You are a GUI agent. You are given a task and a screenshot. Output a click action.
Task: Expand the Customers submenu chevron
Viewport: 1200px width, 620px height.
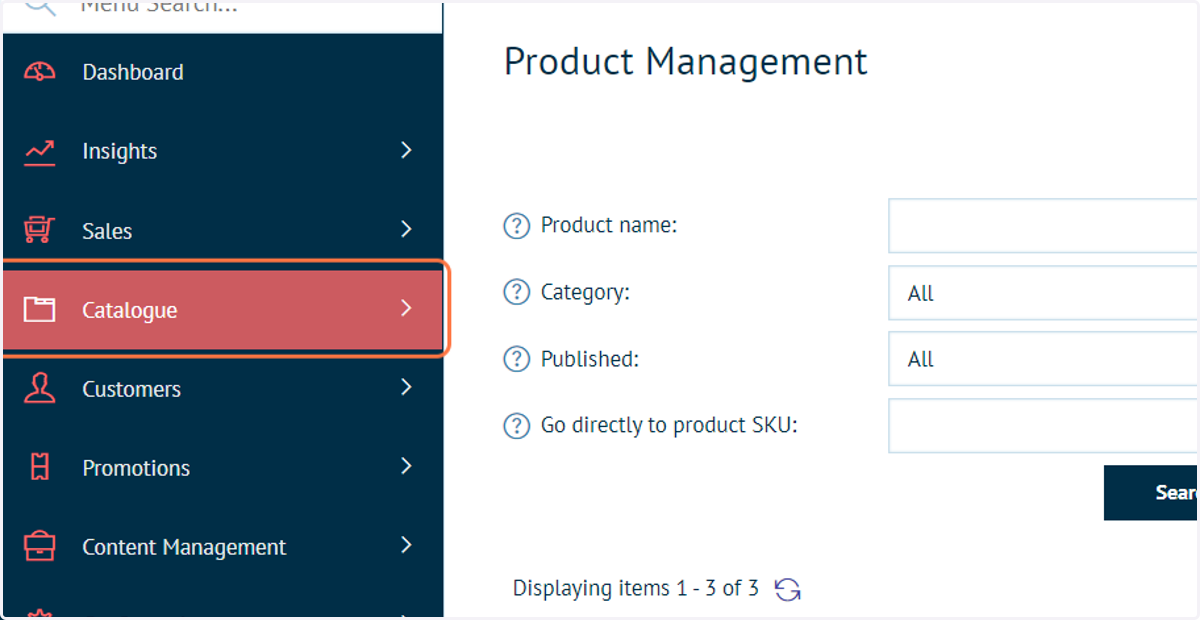click(x=406, y=387)
